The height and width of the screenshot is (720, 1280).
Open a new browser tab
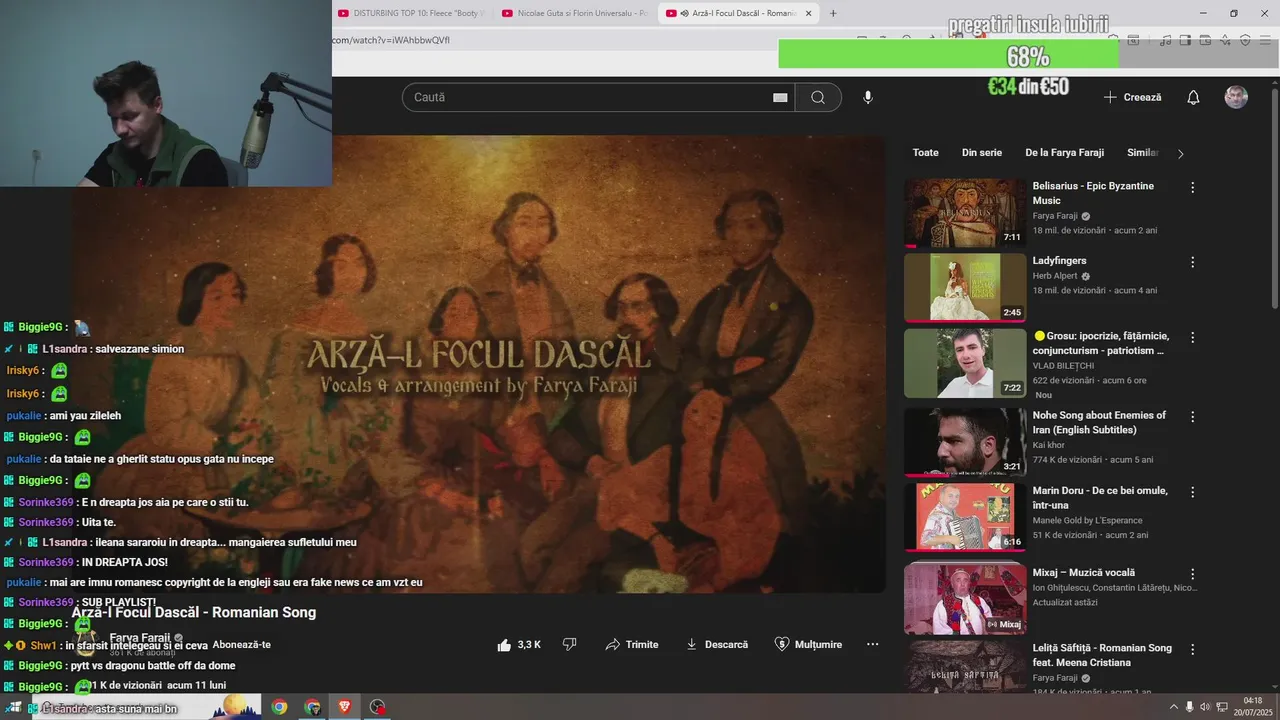833,13
